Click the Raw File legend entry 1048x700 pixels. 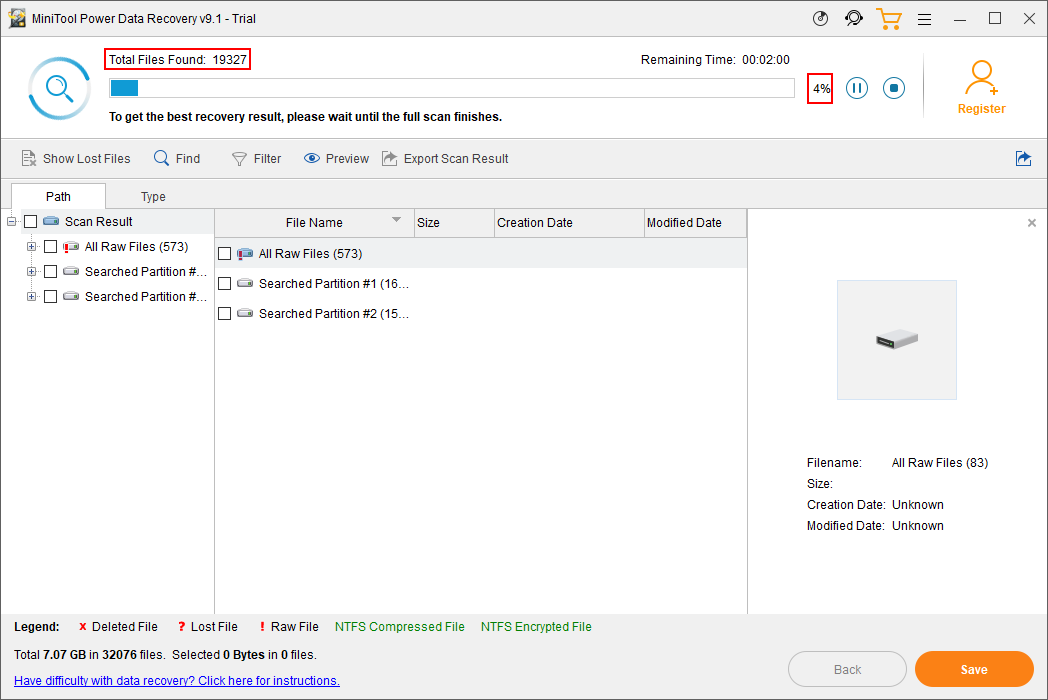[289, 626]
